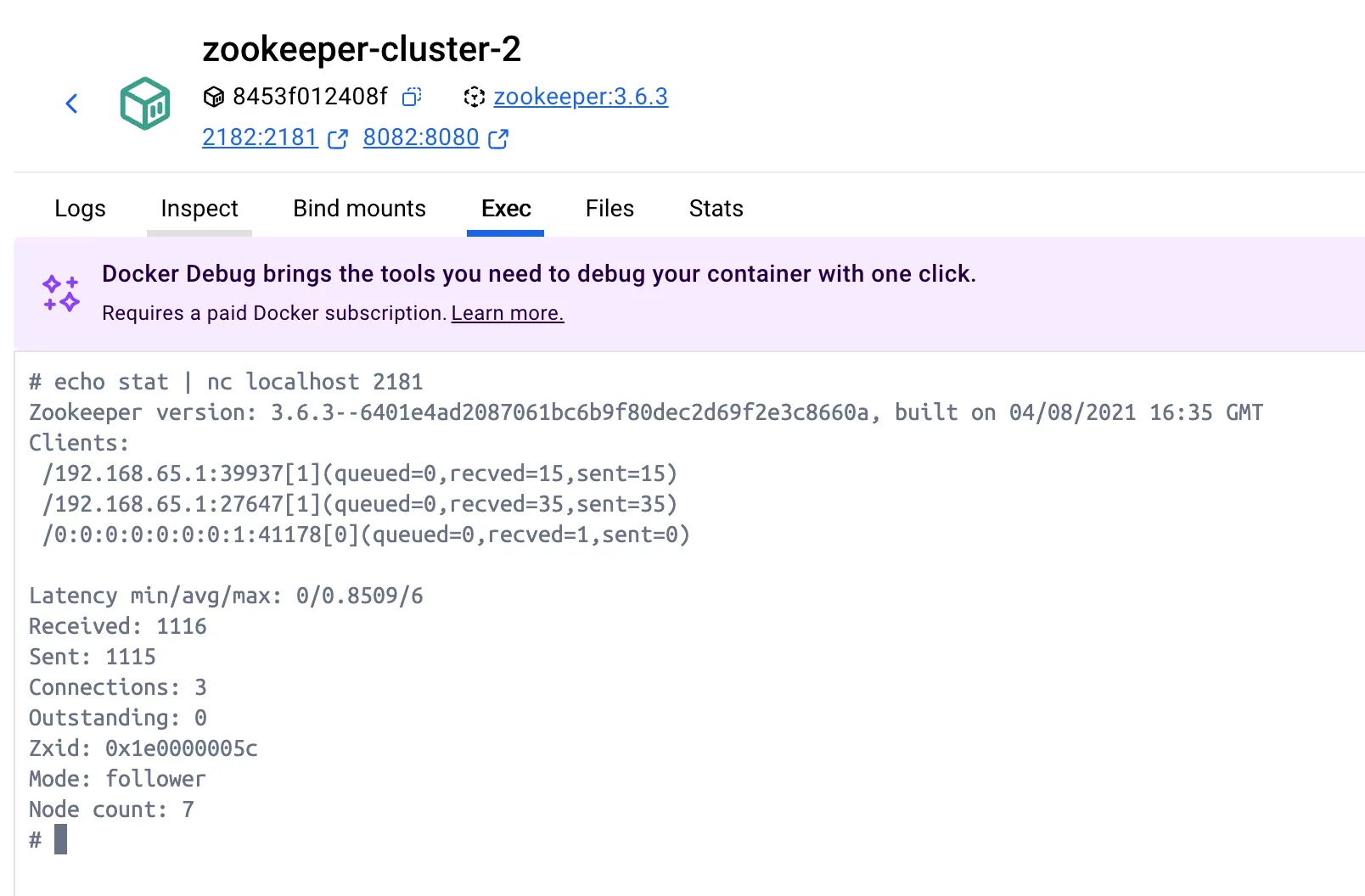Click the Docker Debug banner headline
This screenshot has height=896, width=1365.
click(539, 274)
